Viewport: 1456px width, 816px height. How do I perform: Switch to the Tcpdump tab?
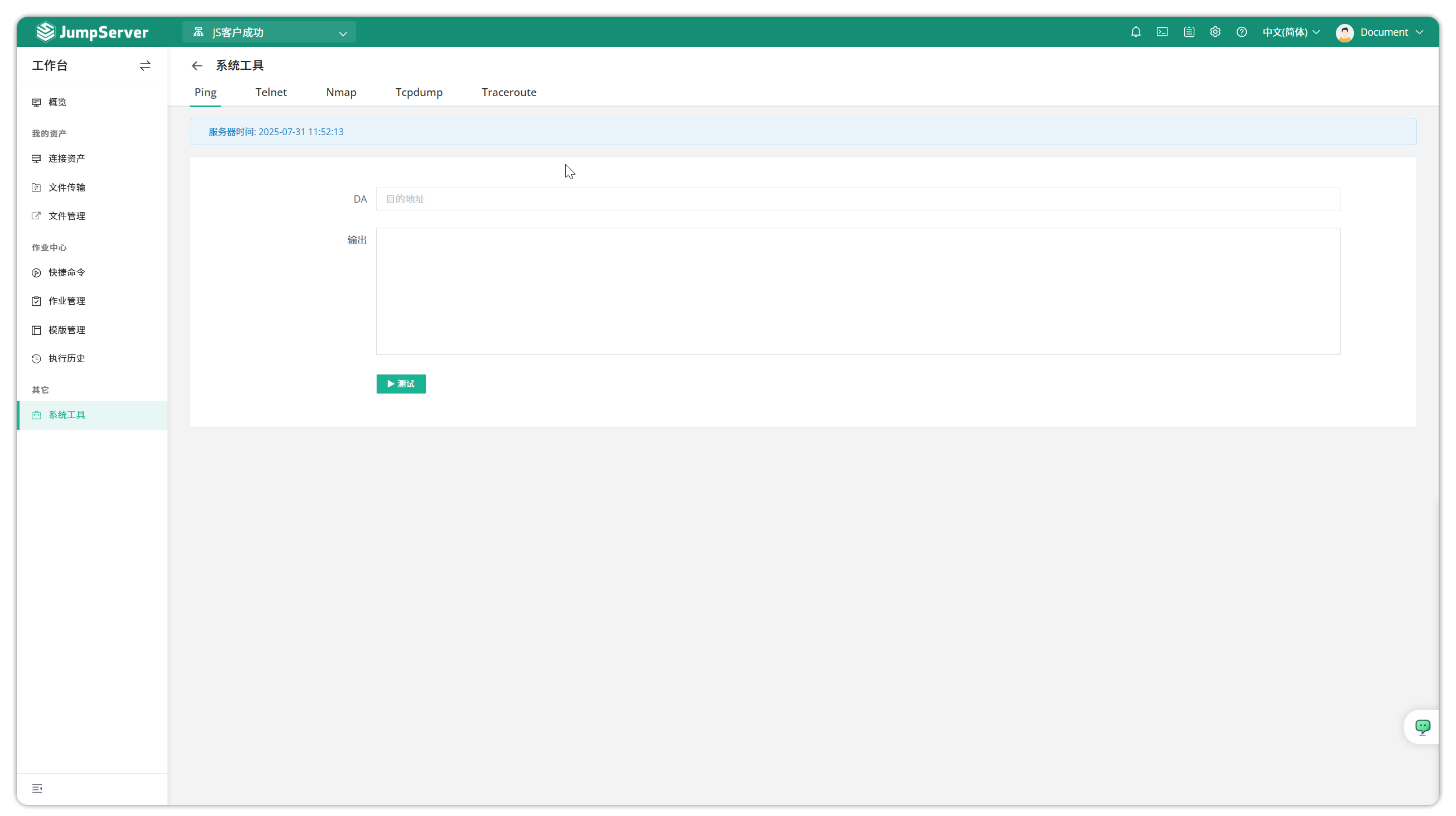[x=419, y=92]
